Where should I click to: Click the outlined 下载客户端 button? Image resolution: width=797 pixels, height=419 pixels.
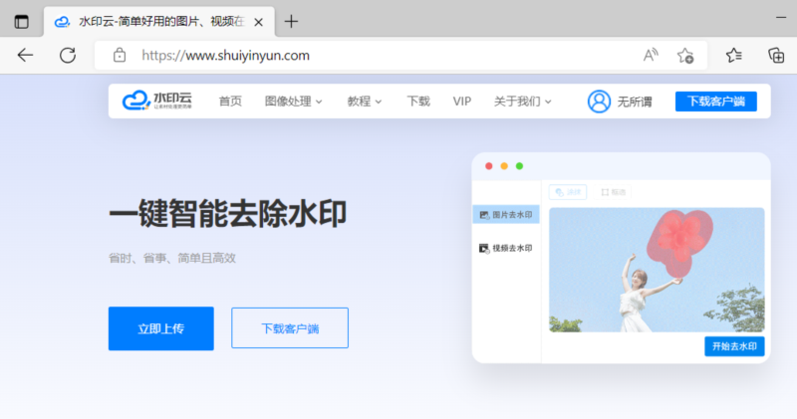tap(289, 328)
